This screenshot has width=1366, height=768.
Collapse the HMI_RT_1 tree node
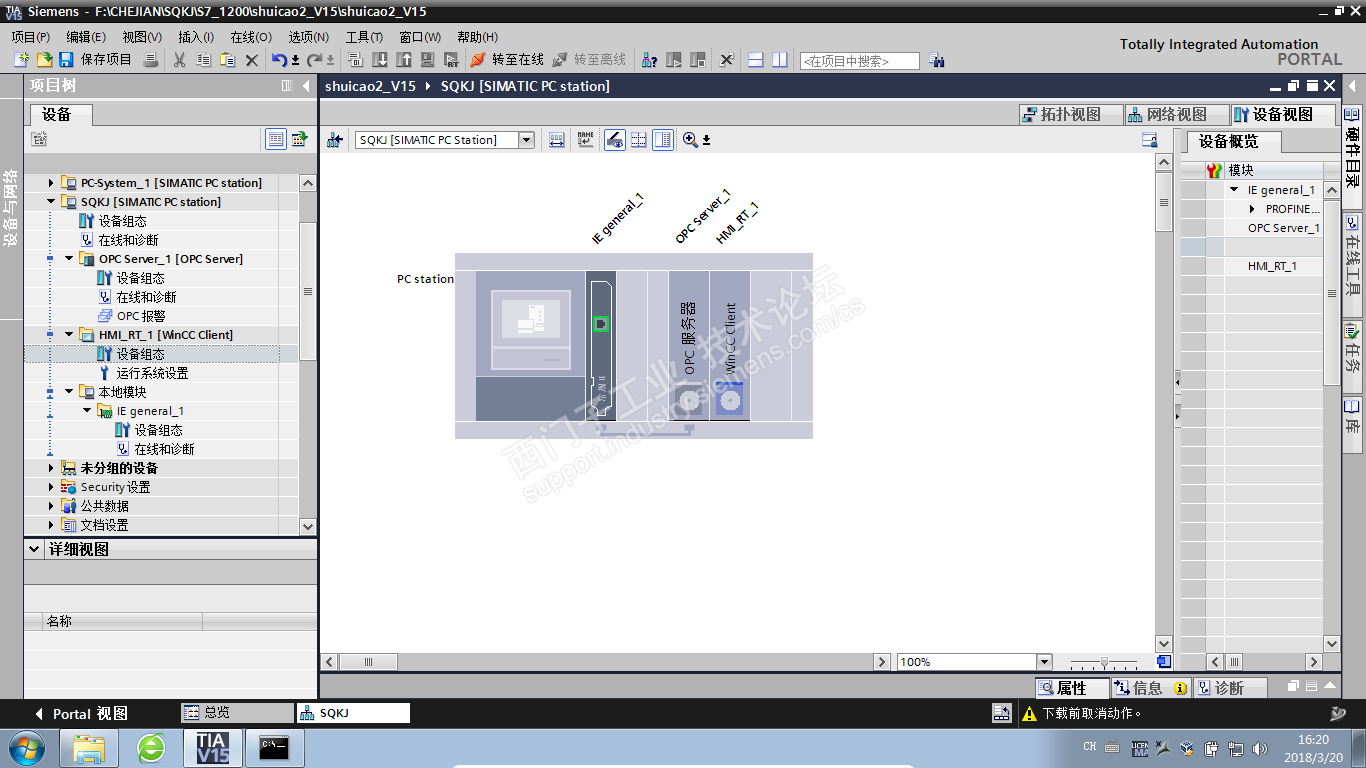[70, 335]
